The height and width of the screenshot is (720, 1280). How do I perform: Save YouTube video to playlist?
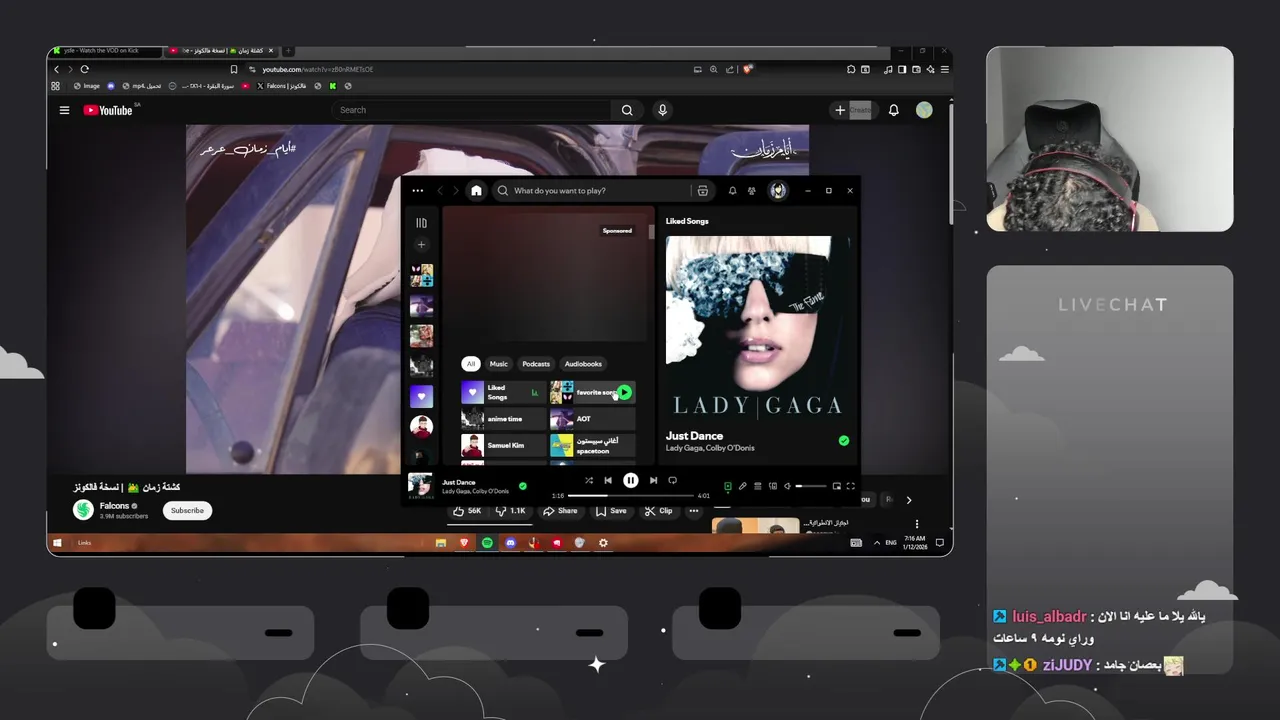click(611, 511)
